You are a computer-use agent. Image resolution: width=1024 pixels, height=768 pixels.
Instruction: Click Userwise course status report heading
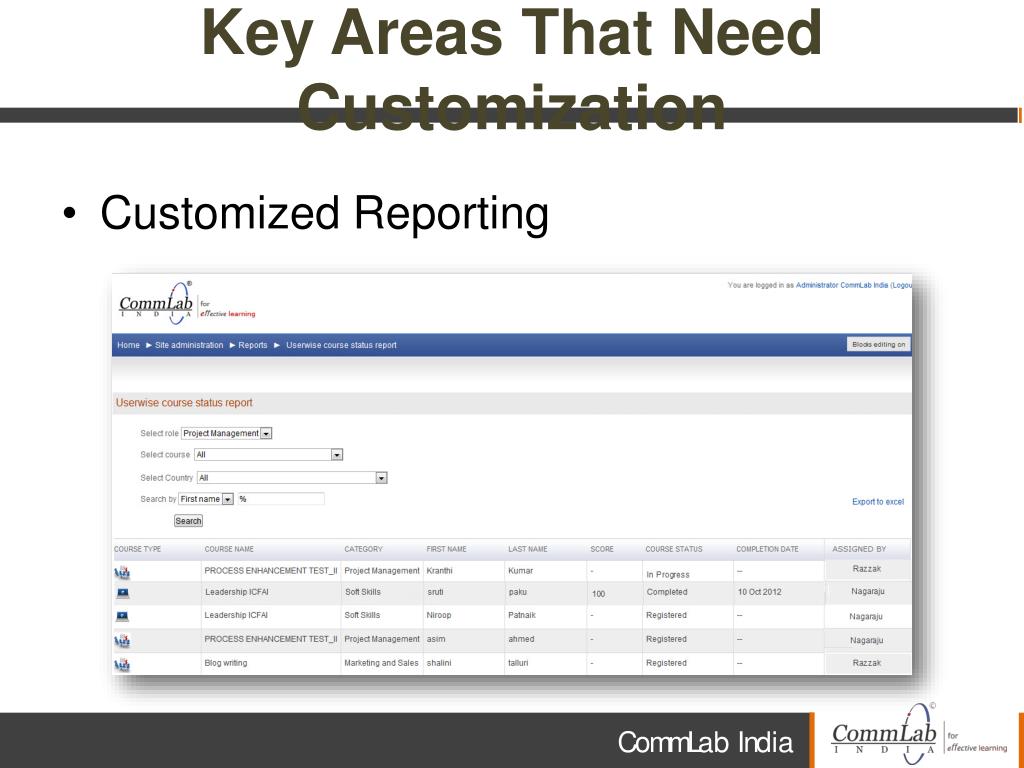pos(184,403)
